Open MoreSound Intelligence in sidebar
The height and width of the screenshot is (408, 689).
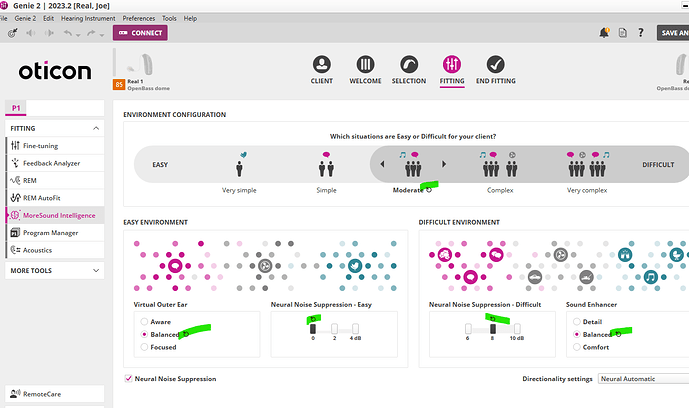(x=55, y=215)
